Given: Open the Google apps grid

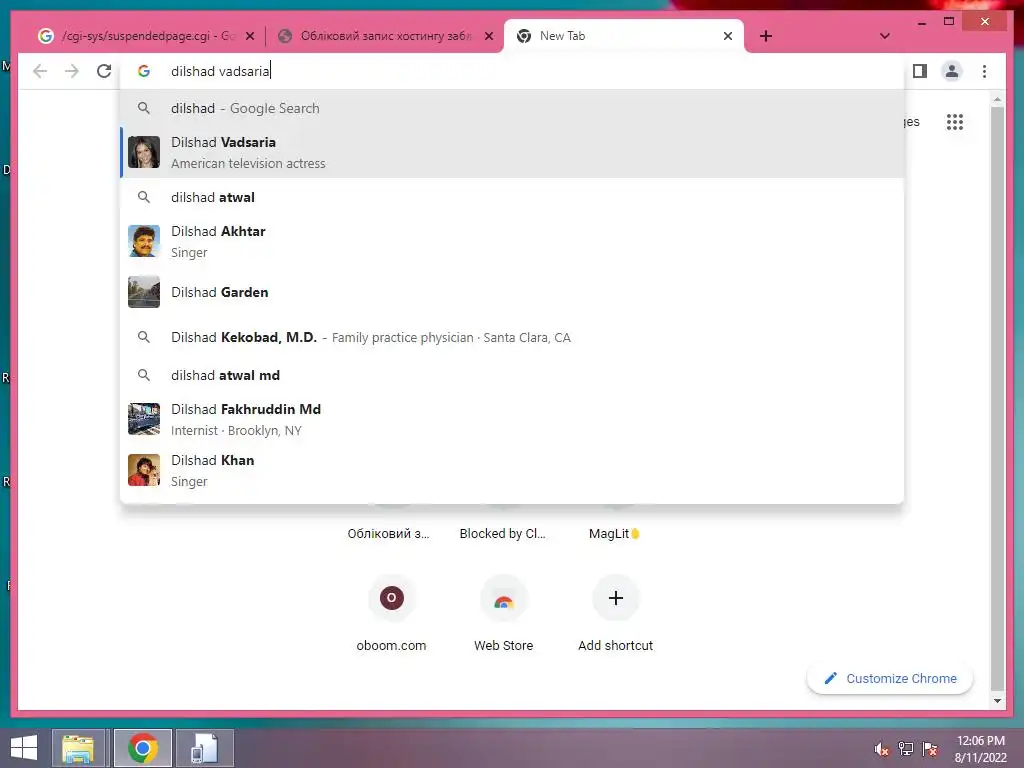Looking at the screenshot, I should (954, 121).
